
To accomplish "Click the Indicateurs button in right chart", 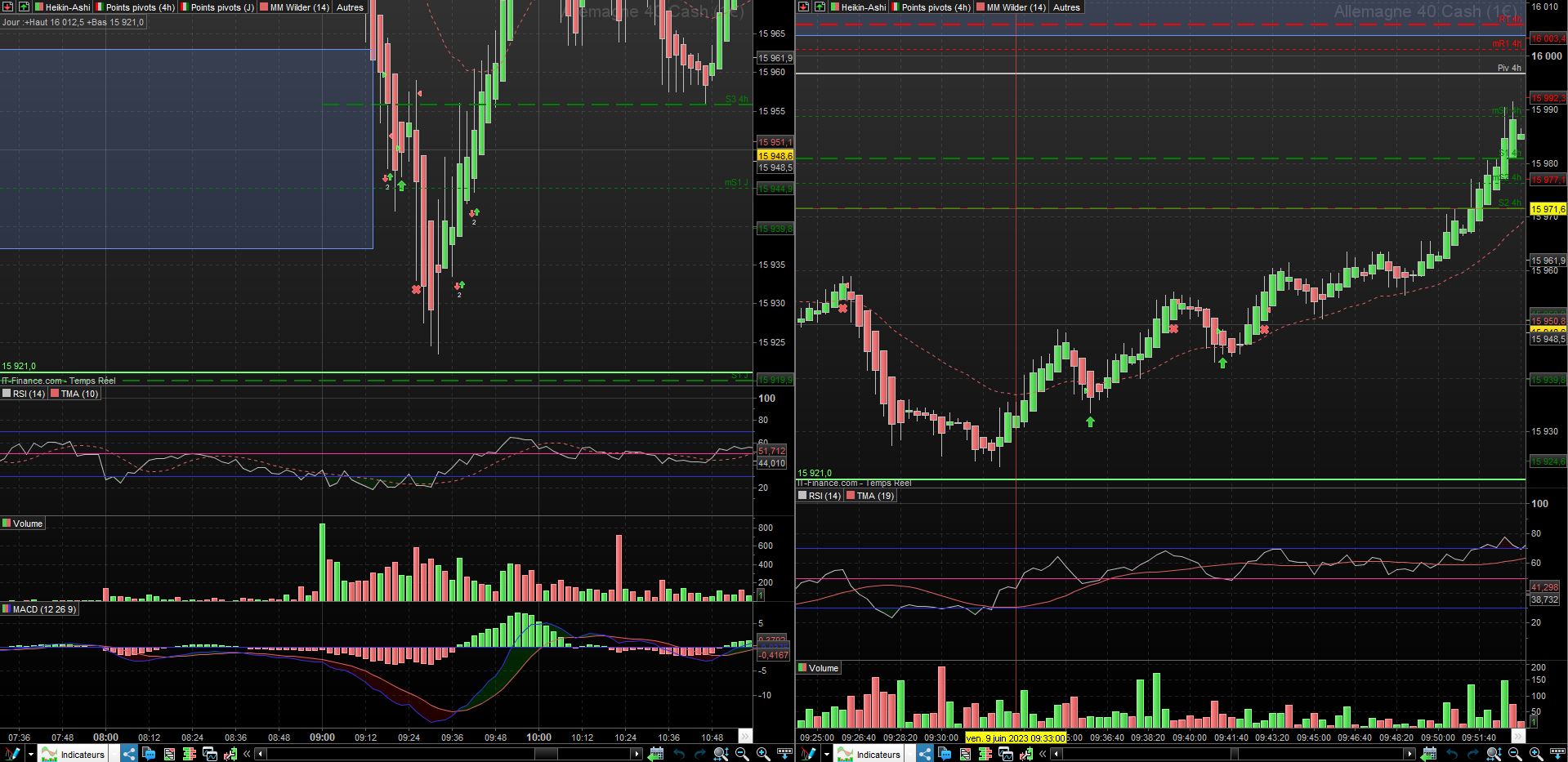I will click(870, 754).
